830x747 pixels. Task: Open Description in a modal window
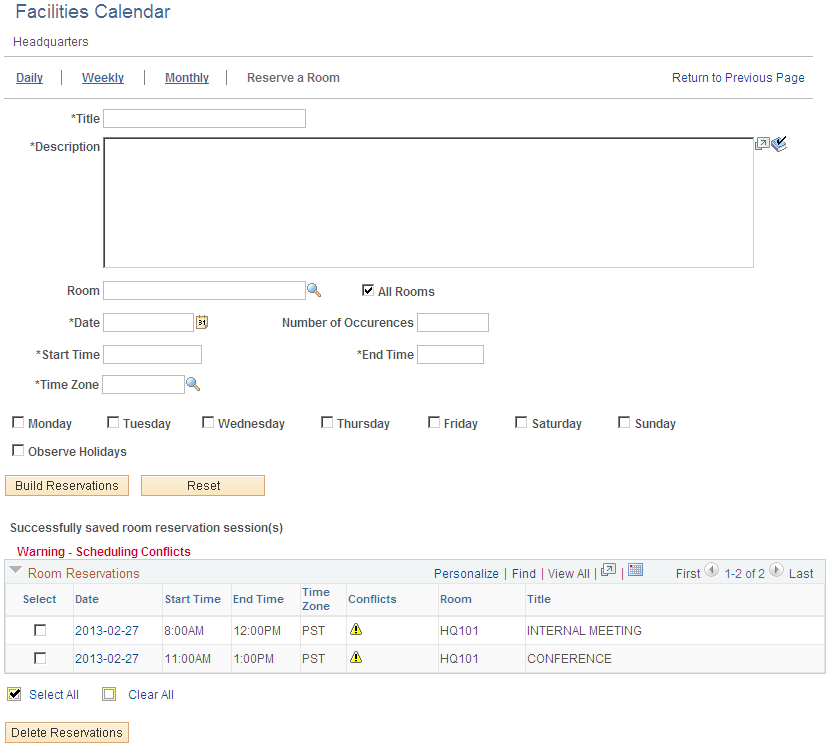click(x=762, y=143)
